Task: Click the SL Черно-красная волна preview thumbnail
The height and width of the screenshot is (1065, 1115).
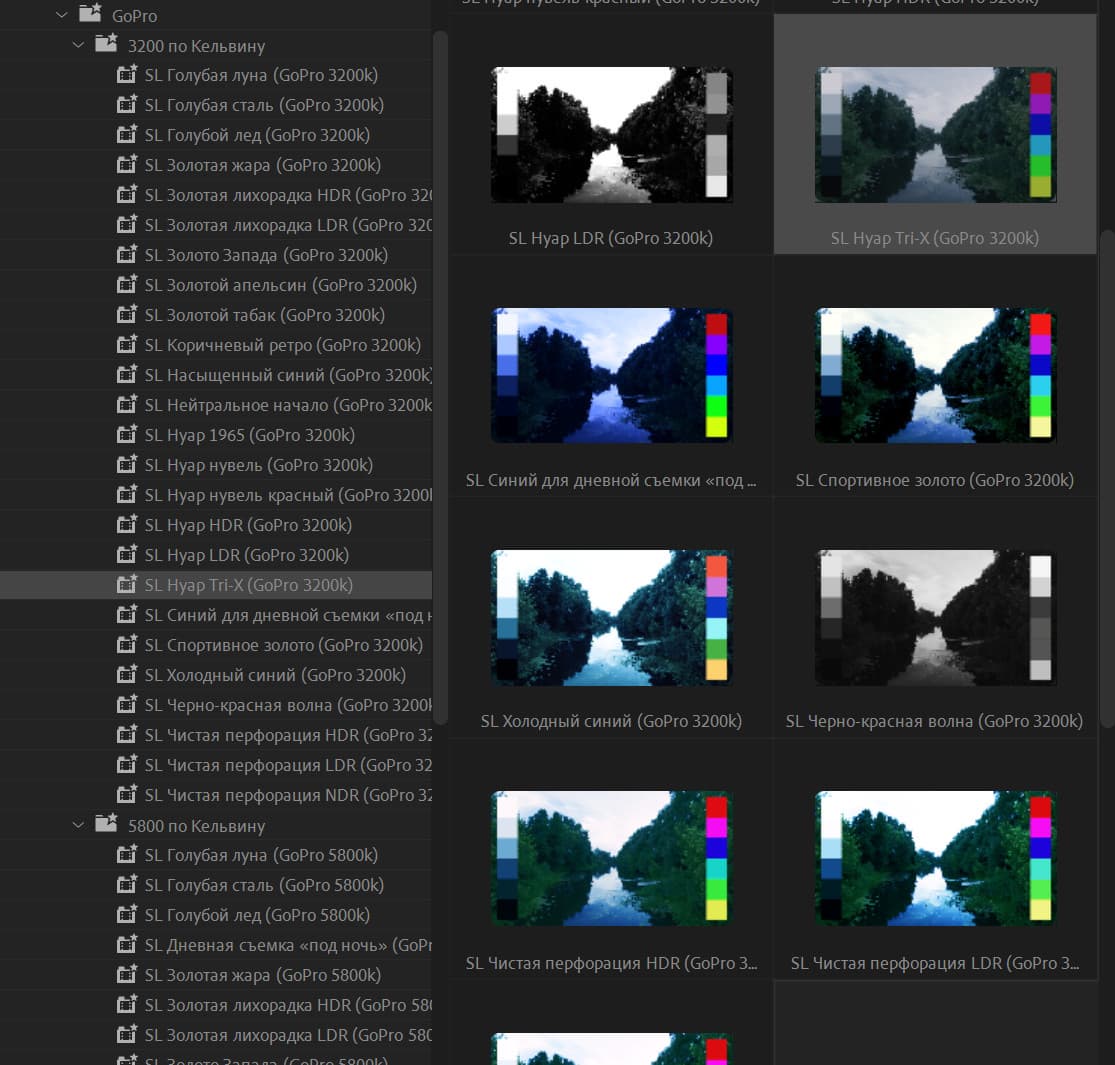Action: coord(935,617)
